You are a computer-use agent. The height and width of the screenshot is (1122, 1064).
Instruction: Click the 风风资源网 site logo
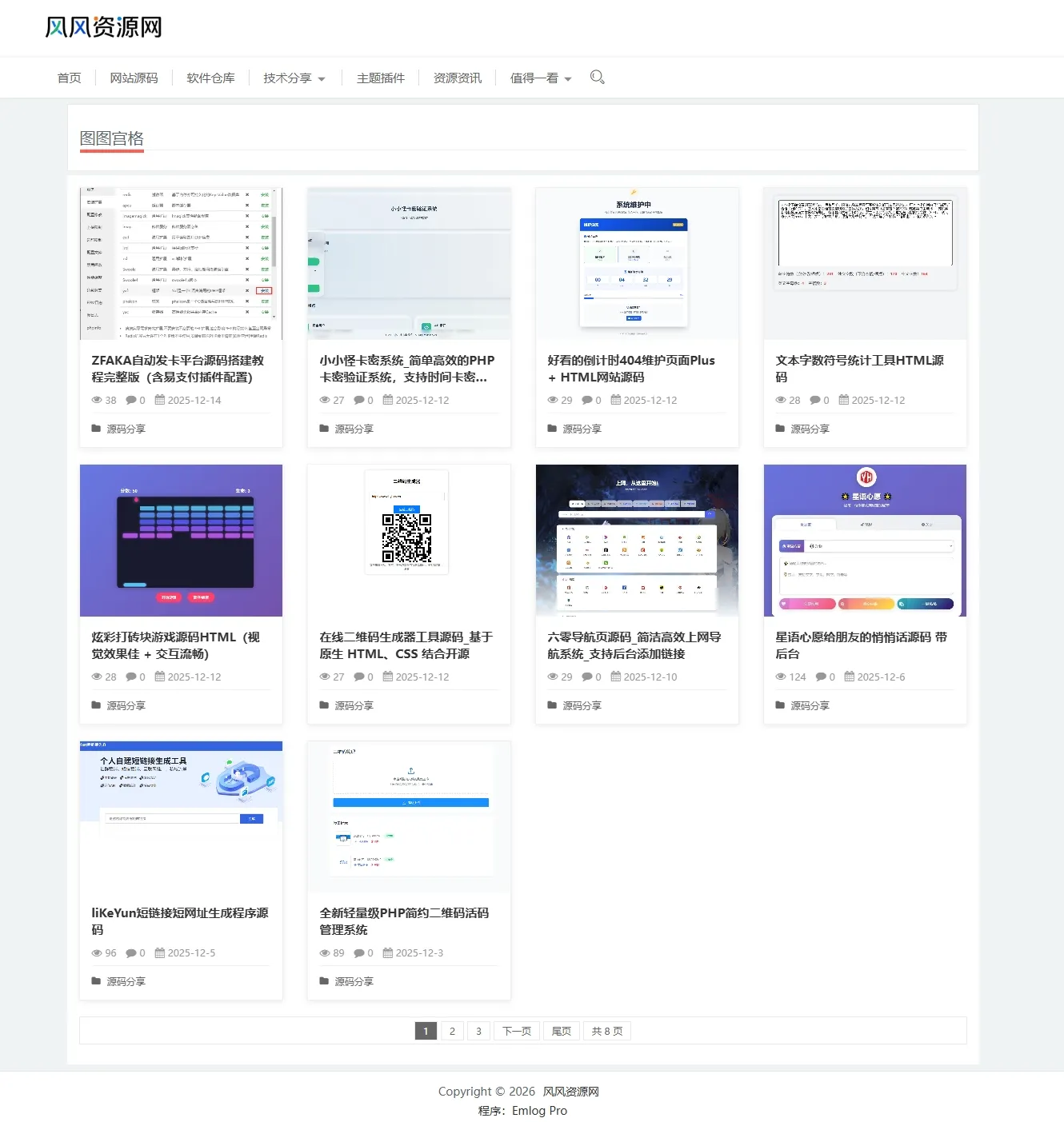[104, 27]
